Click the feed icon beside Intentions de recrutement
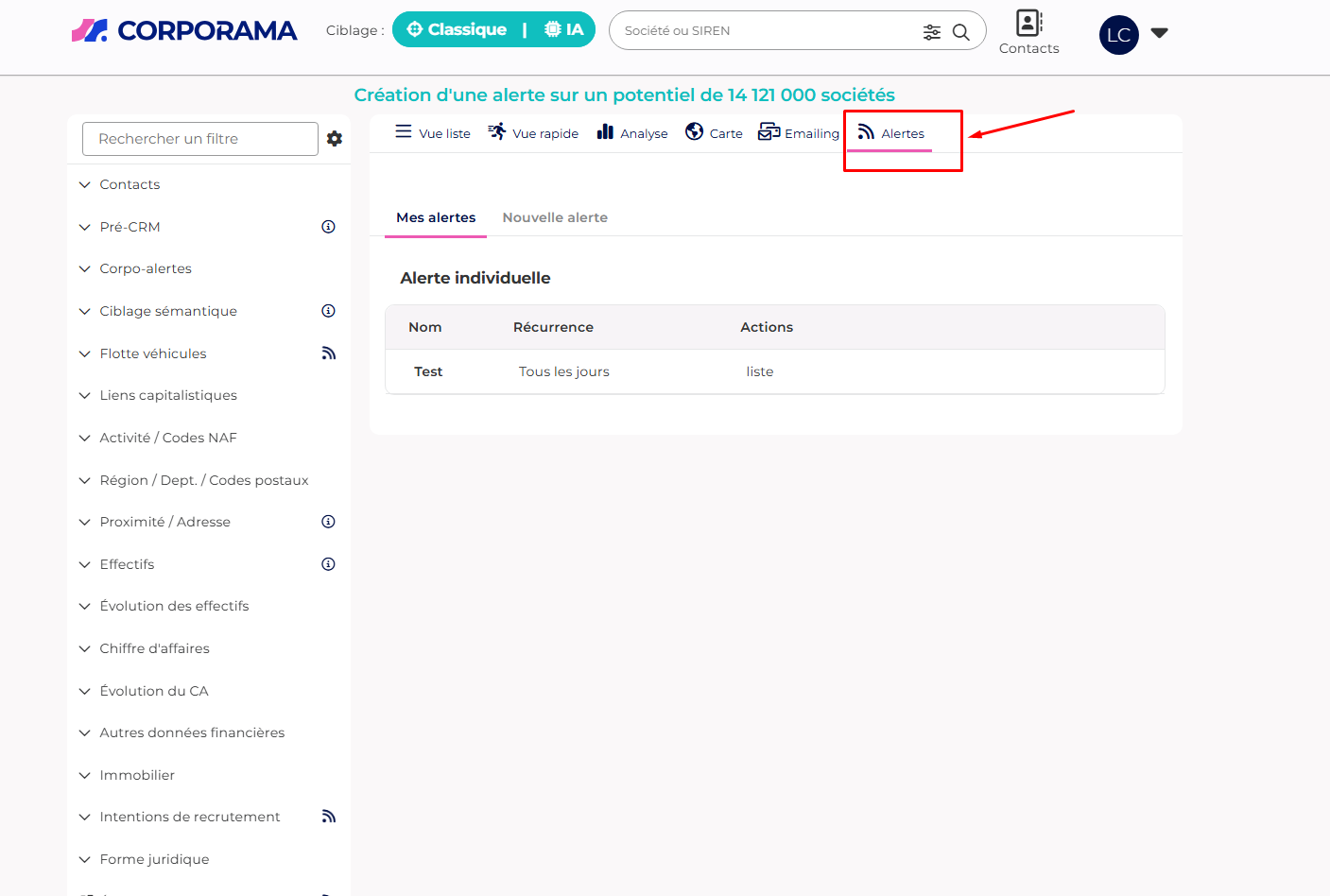Screen dimensions: 1330x896 pos(328,817)
